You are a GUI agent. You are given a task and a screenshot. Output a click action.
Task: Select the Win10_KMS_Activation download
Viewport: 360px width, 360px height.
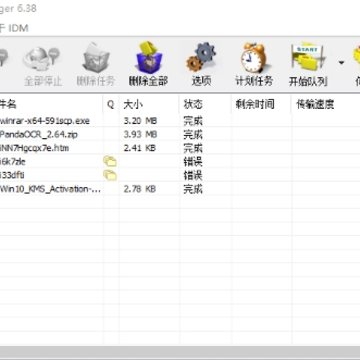click(x=50, y=189)
